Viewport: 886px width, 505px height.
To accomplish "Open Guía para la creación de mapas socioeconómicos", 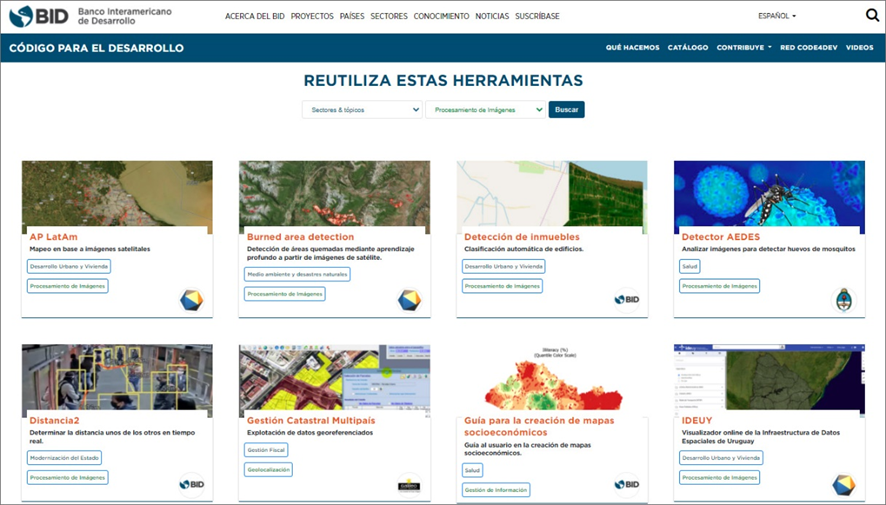I will click(539, 426).
